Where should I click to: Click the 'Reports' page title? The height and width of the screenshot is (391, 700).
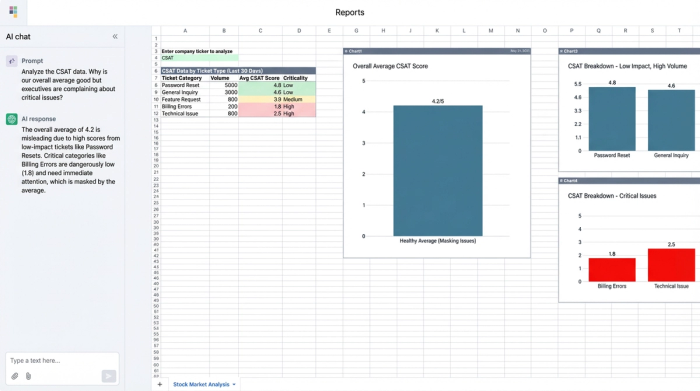[x=350, y=12]
